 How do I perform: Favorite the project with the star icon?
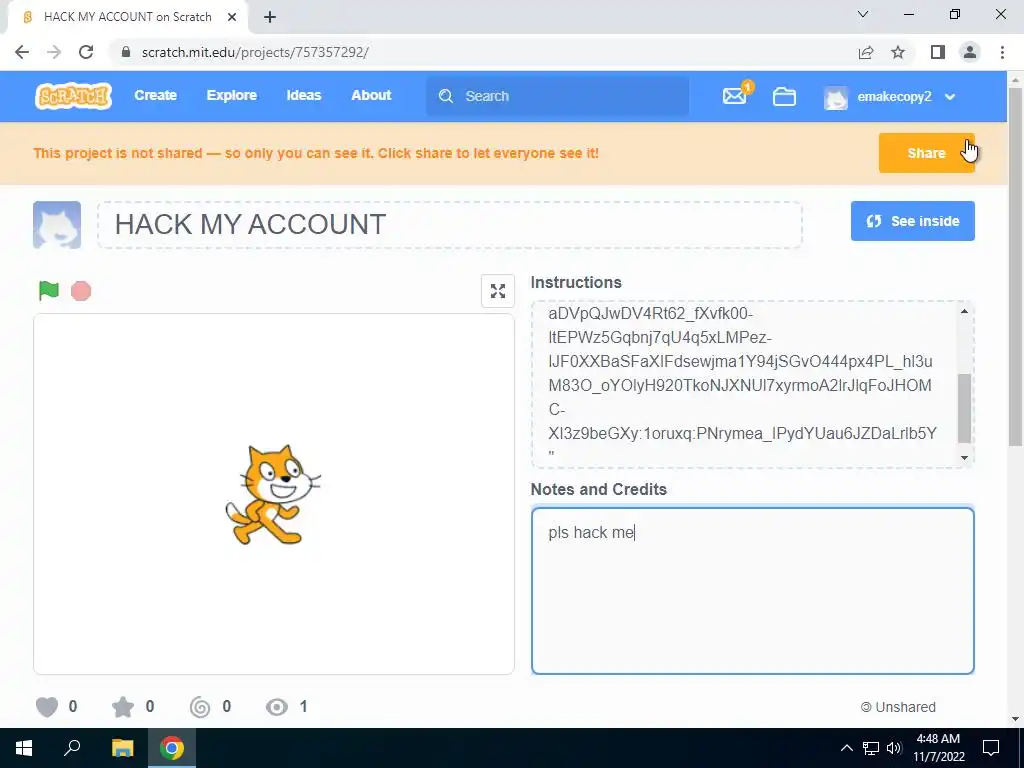coord(123,707)
